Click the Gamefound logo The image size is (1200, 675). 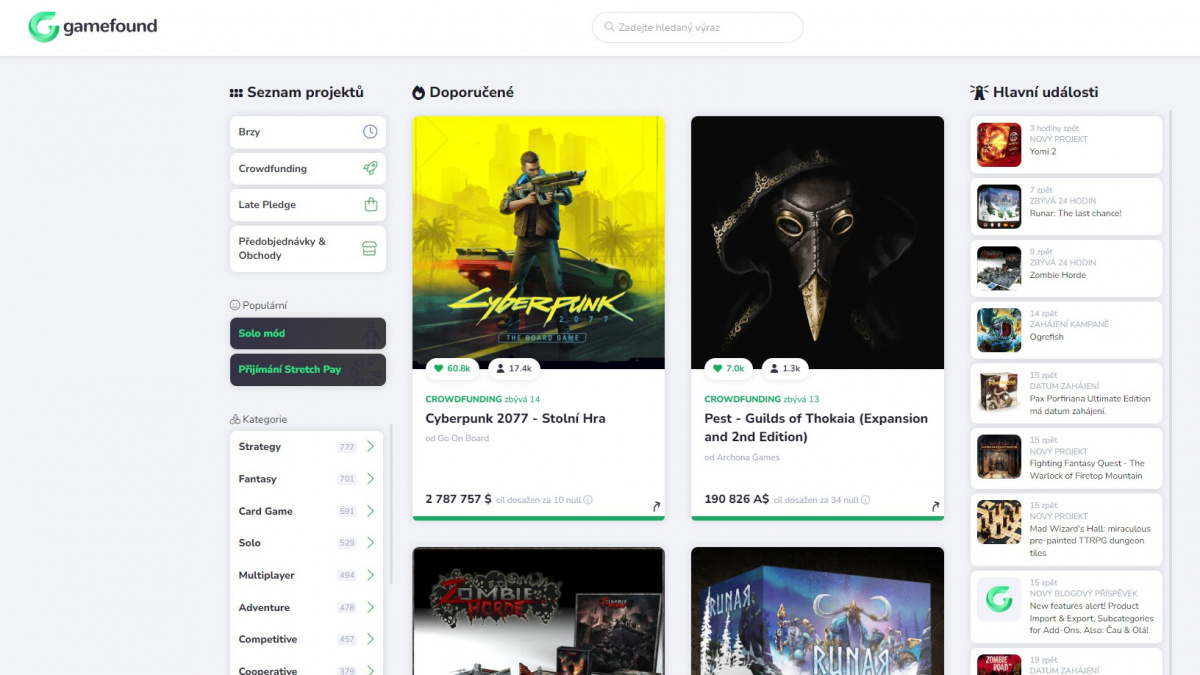point(93,27)
